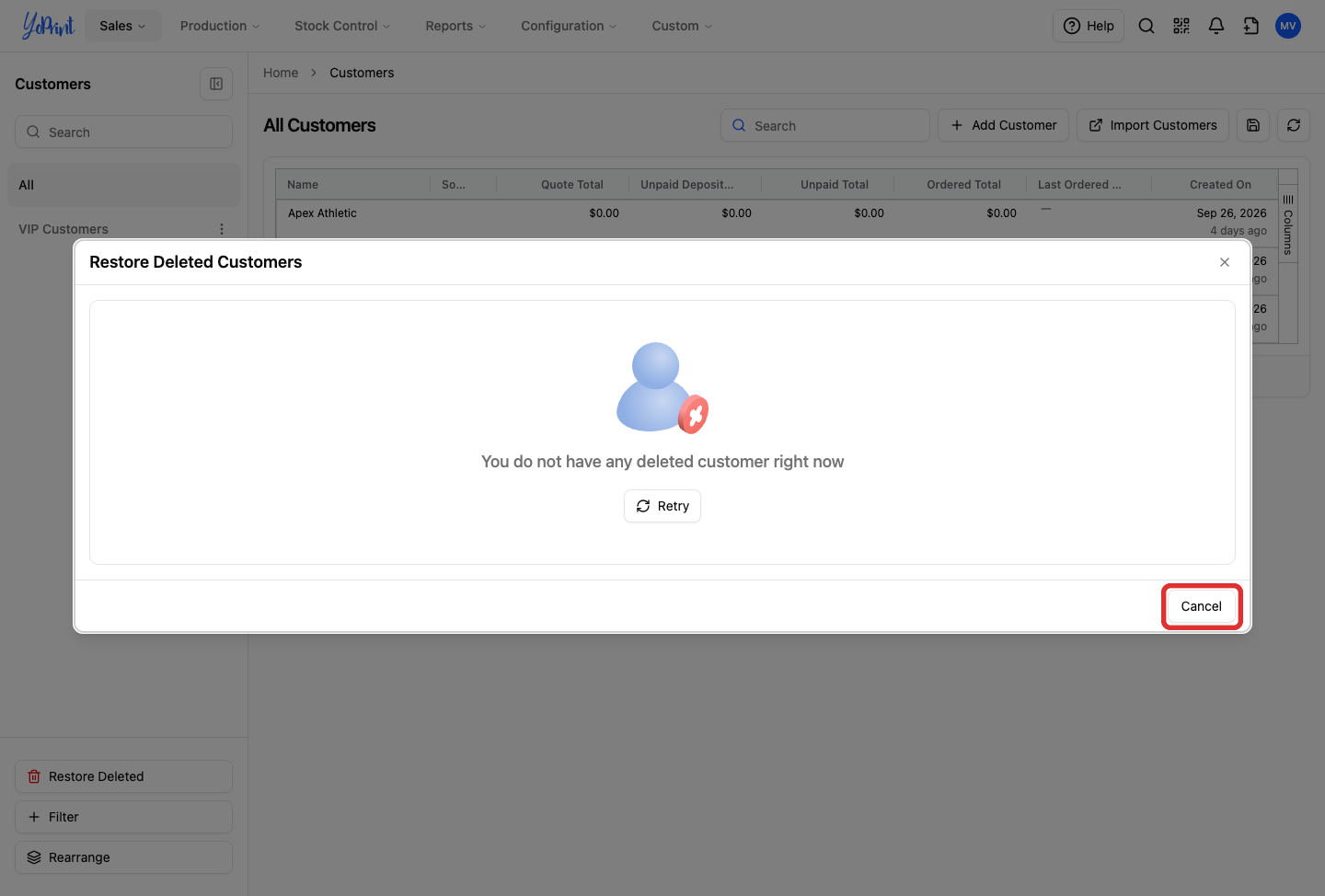Refresh the customers table icon
Image resolution: width=1325 pixels, height=896 pixels.
(1294, 125)
